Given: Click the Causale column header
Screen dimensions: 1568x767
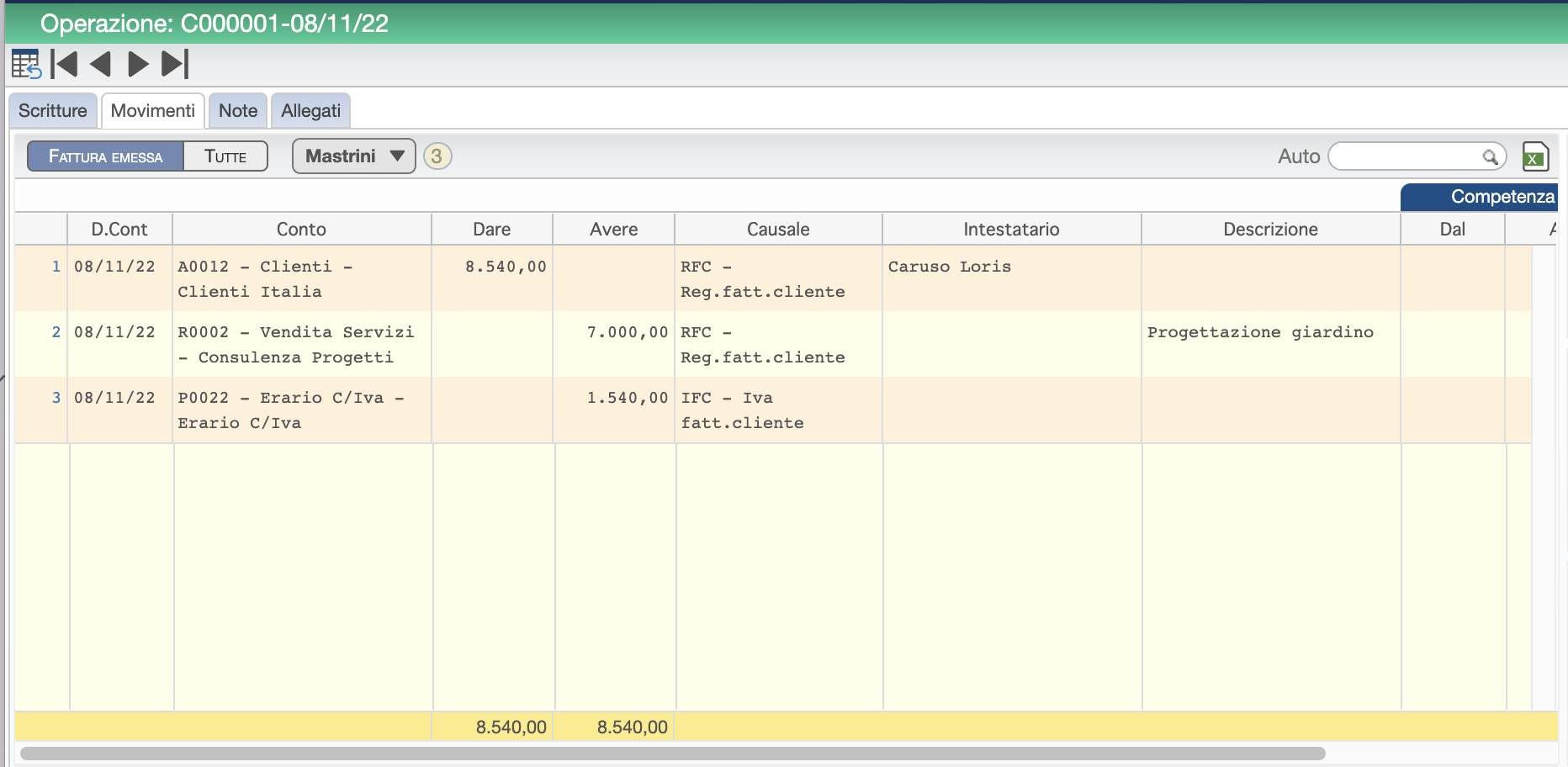Looking at the screenshot, I should (x=778, y=229).
